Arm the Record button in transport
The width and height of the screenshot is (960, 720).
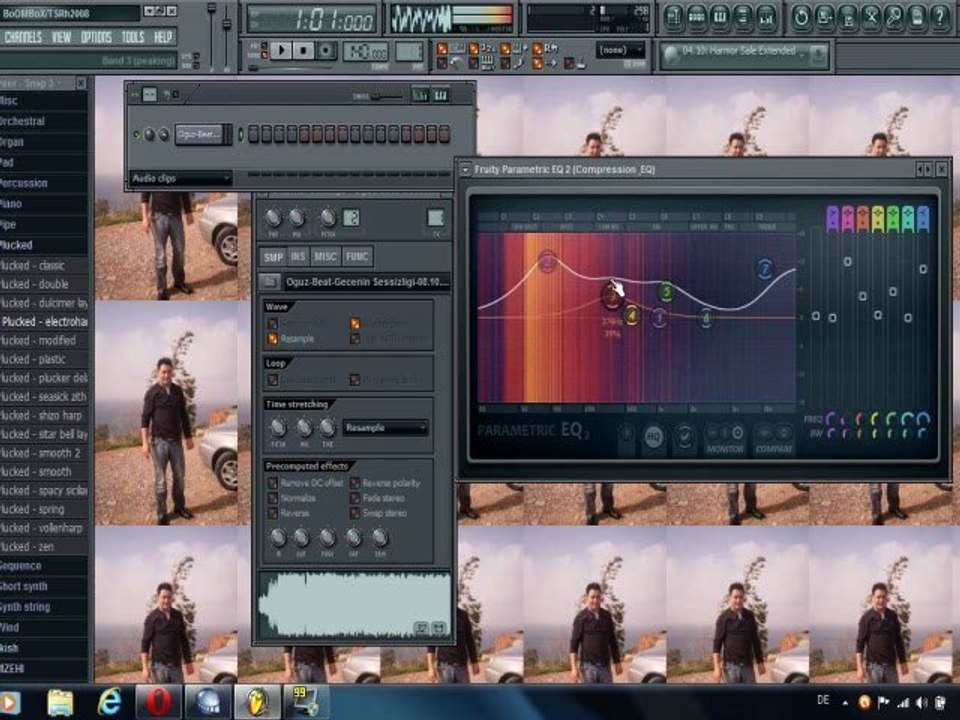(x=326, y=50)
